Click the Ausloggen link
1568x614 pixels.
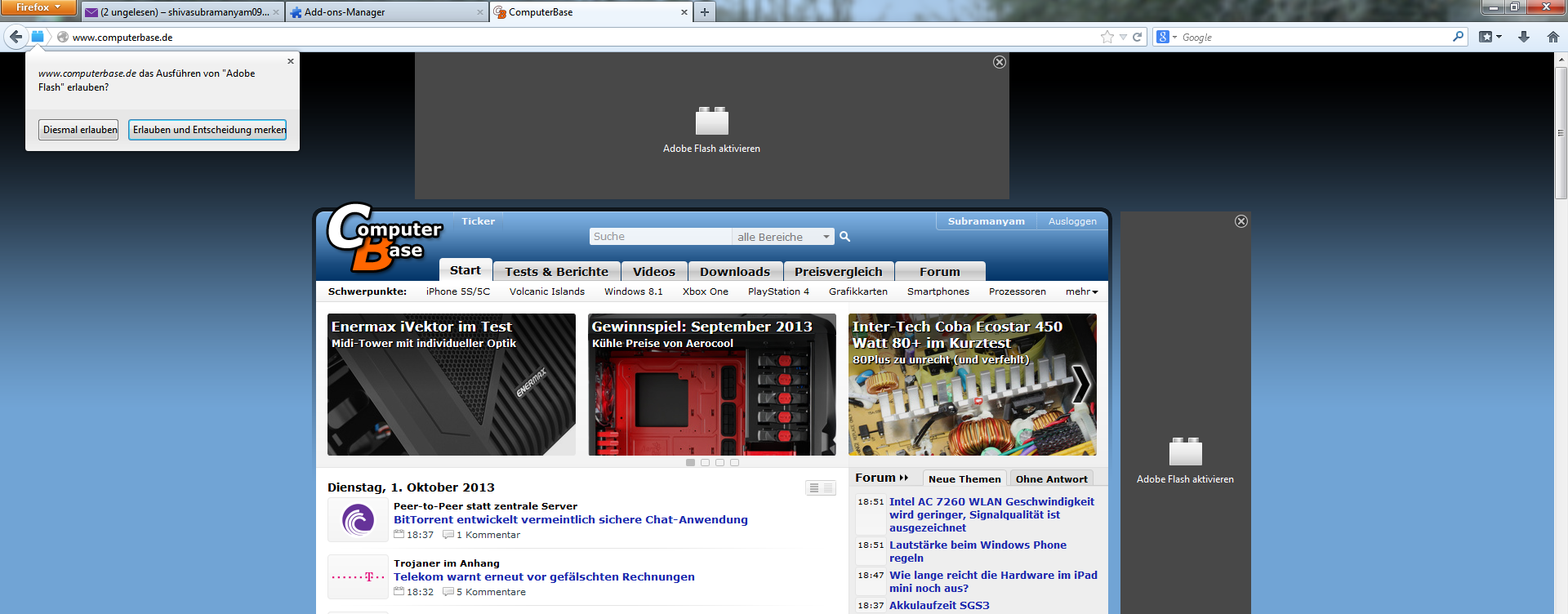(x=1072, y=221)
